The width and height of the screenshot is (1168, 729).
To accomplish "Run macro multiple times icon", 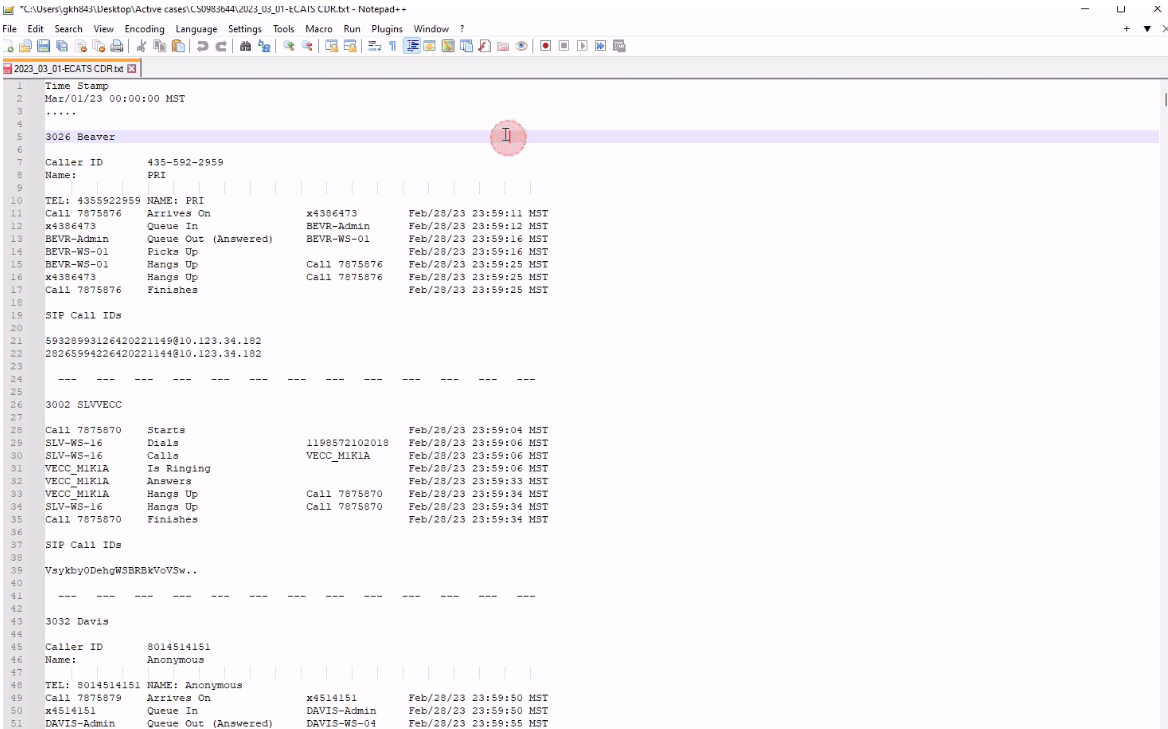I will pyautogui.click(x=600, y=46).
